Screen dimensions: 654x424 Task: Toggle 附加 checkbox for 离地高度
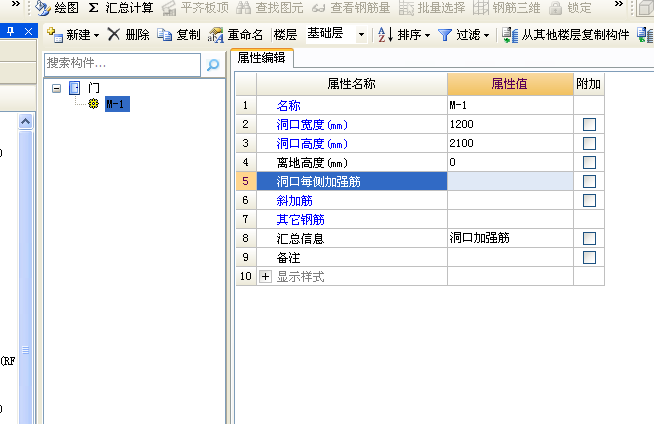pyautogui.click(x=589, y=162)
